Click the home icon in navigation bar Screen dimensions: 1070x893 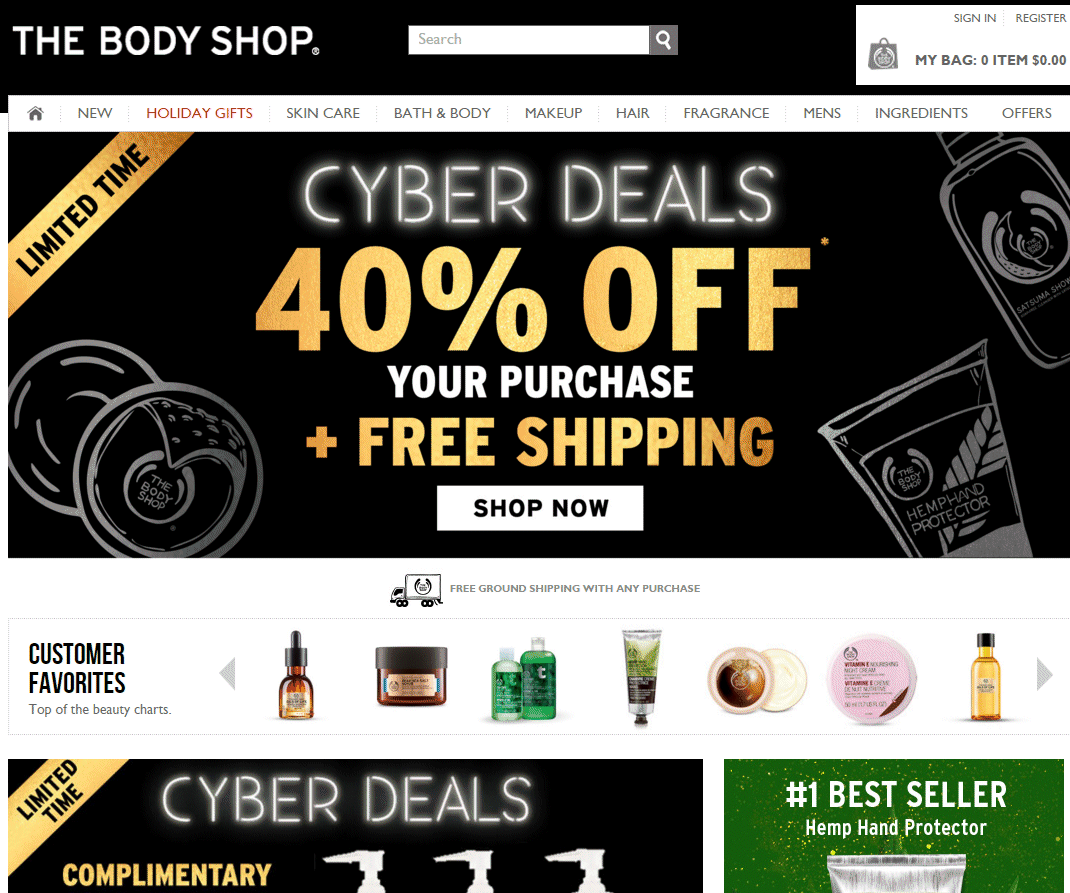tap(35, 113)
